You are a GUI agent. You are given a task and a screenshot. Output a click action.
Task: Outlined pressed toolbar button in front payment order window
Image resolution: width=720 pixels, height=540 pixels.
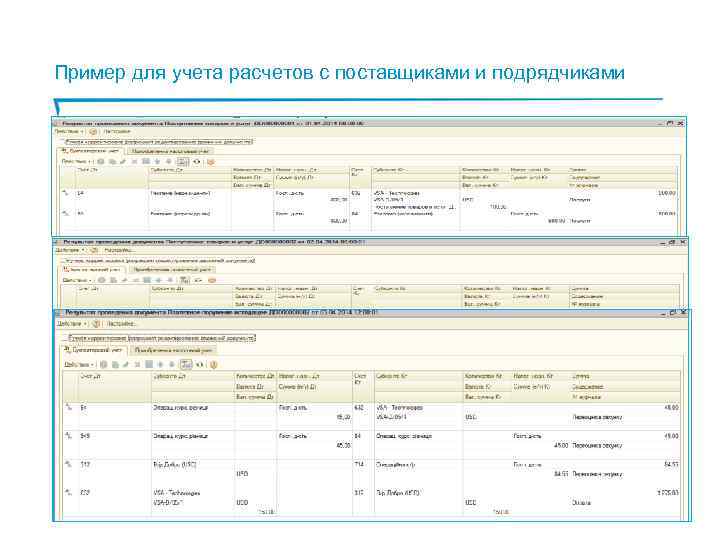[x=186, y=365]
